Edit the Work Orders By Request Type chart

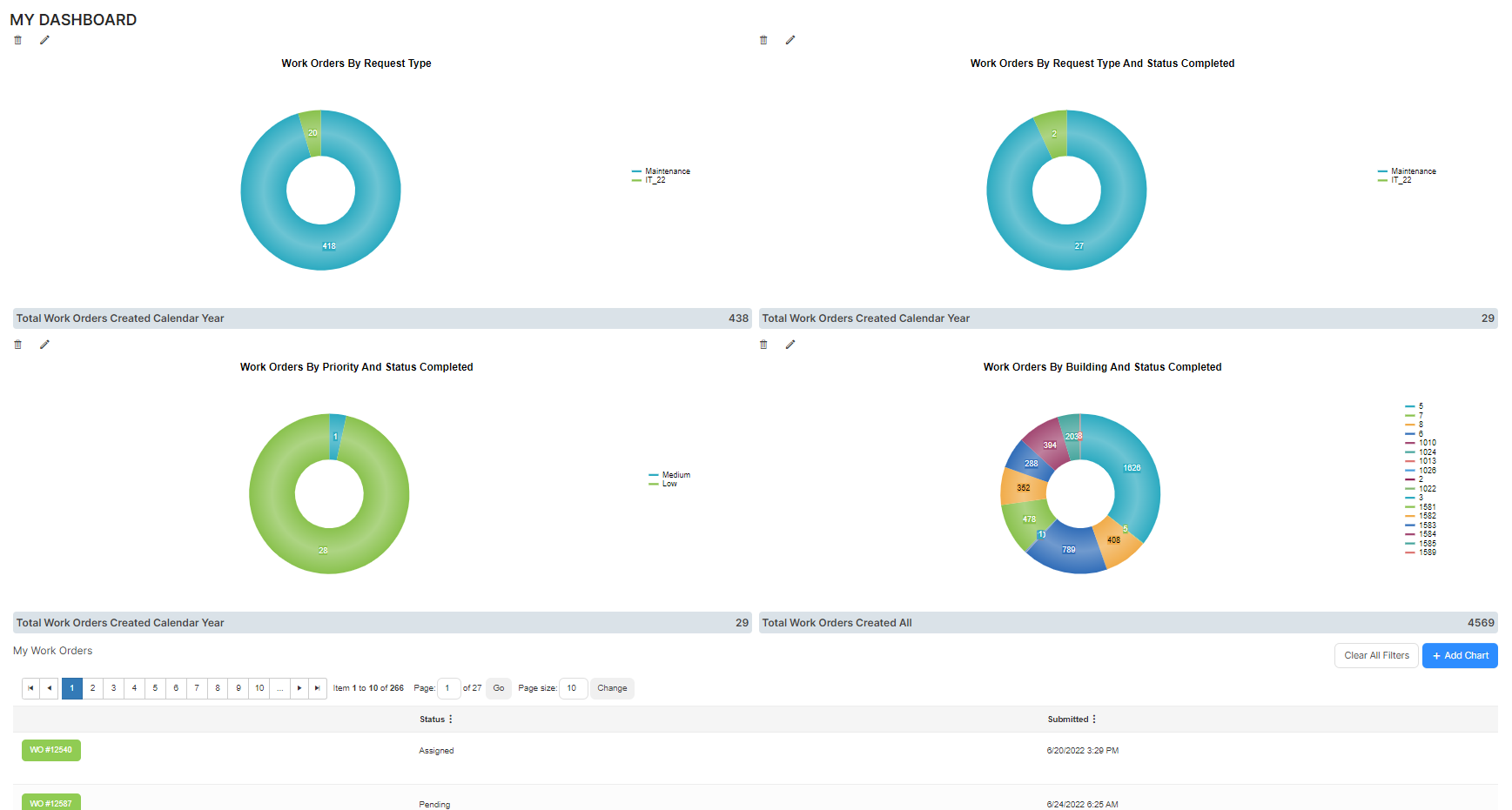pos(44,39)
